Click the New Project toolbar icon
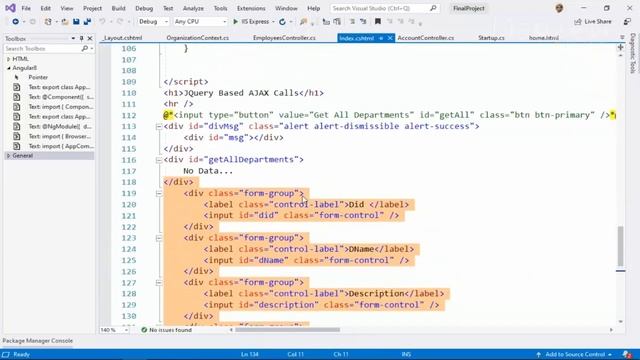The width and height of the screenshot is (640, 360). click(48, 22)
